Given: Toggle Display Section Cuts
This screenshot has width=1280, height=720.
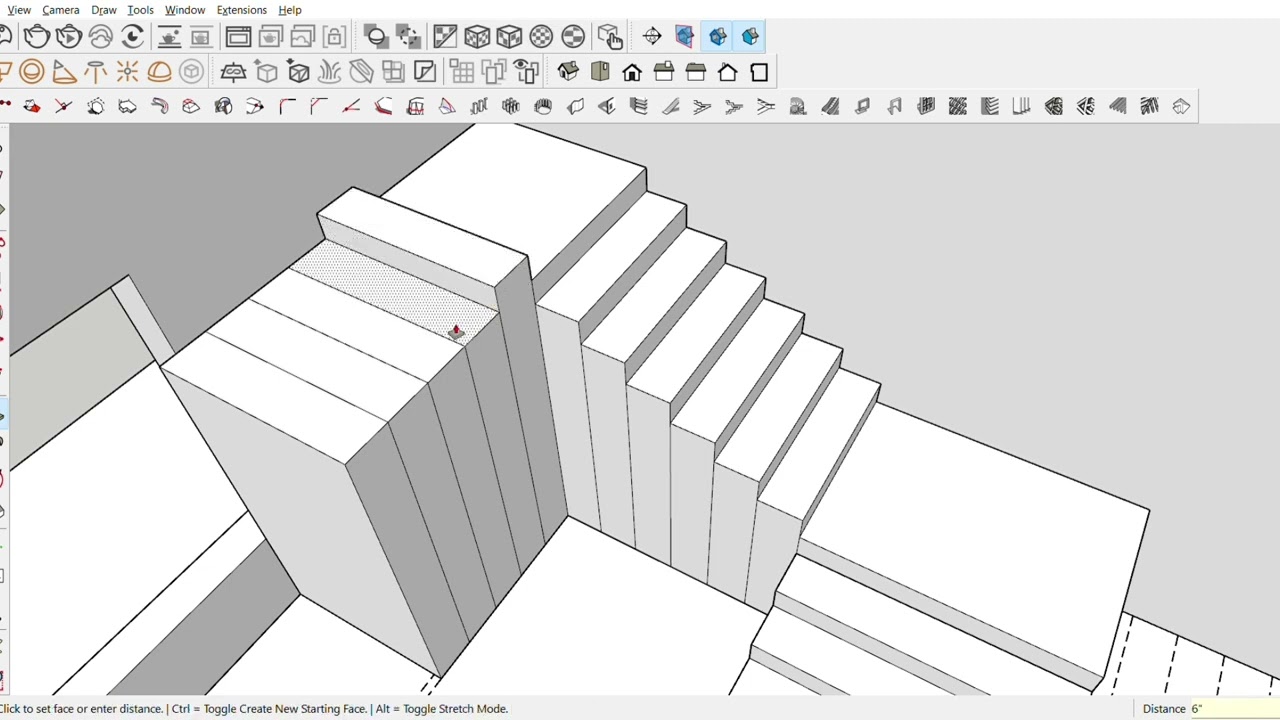Looking at the screenshot, I should point(718,37).
